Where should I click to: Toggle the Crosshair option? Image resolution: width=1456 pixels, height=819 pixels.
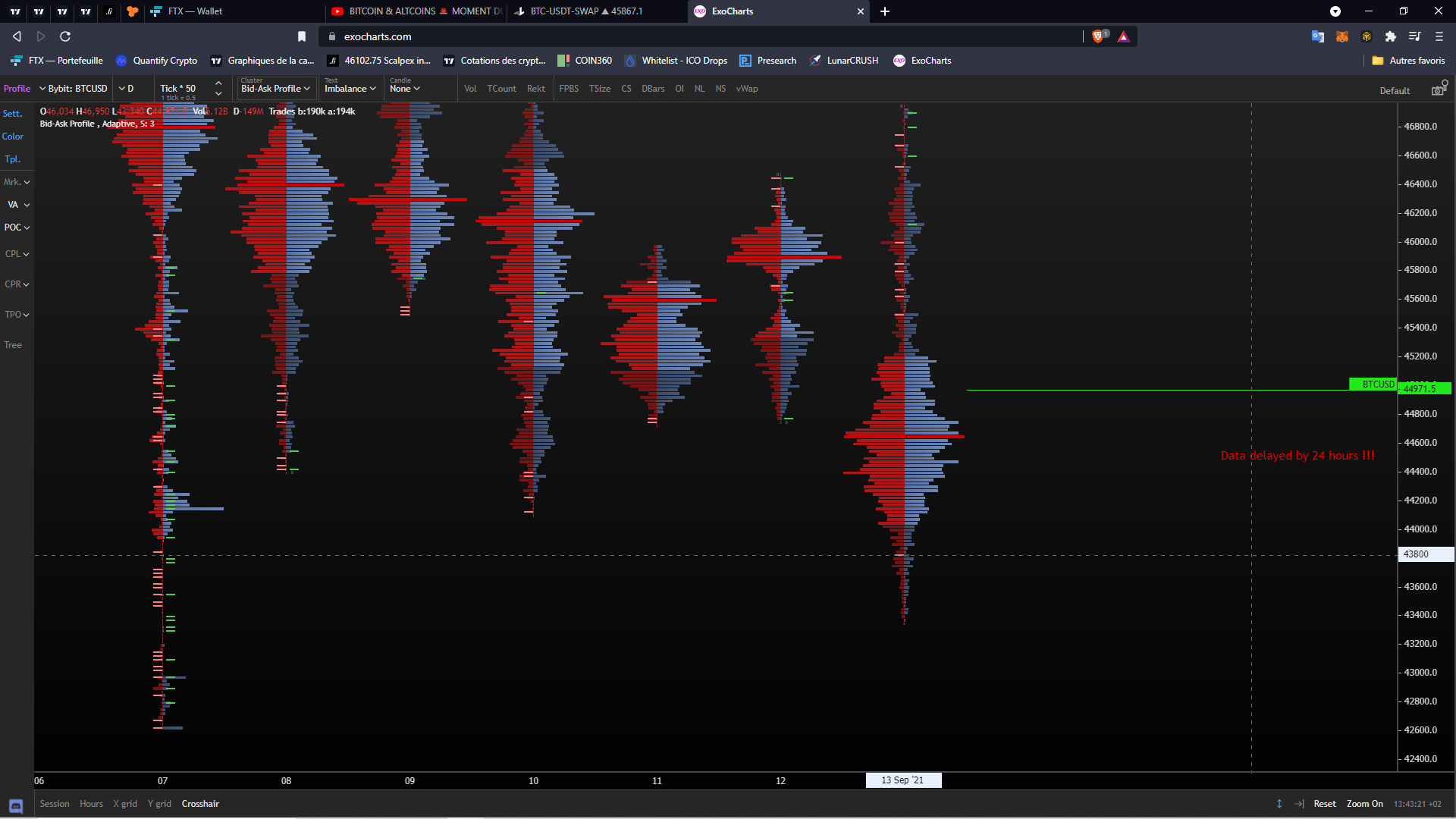tap(200, 804)
